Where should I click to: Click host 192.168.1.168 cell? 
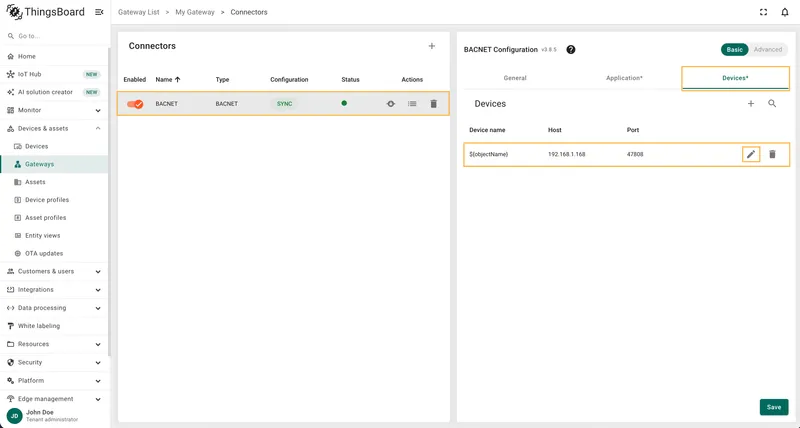(x=567, y=154)
